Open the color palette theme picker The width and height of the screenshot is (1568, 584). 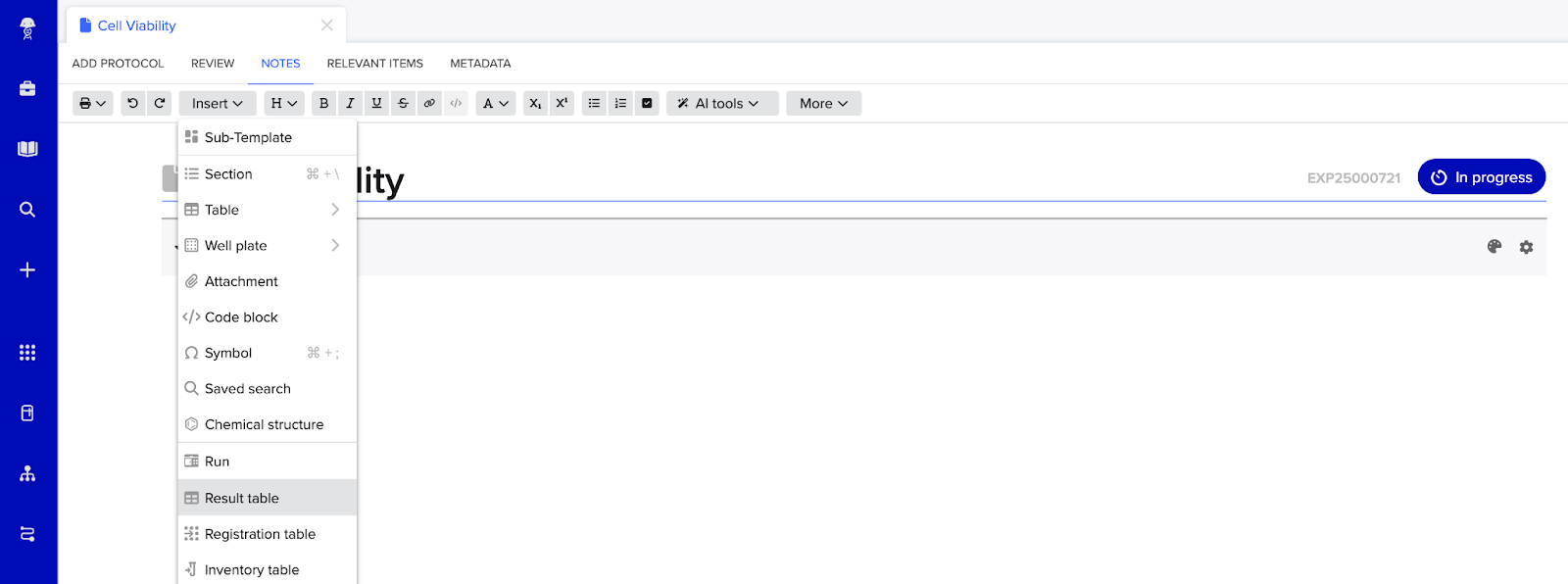tap(1494, 247)
